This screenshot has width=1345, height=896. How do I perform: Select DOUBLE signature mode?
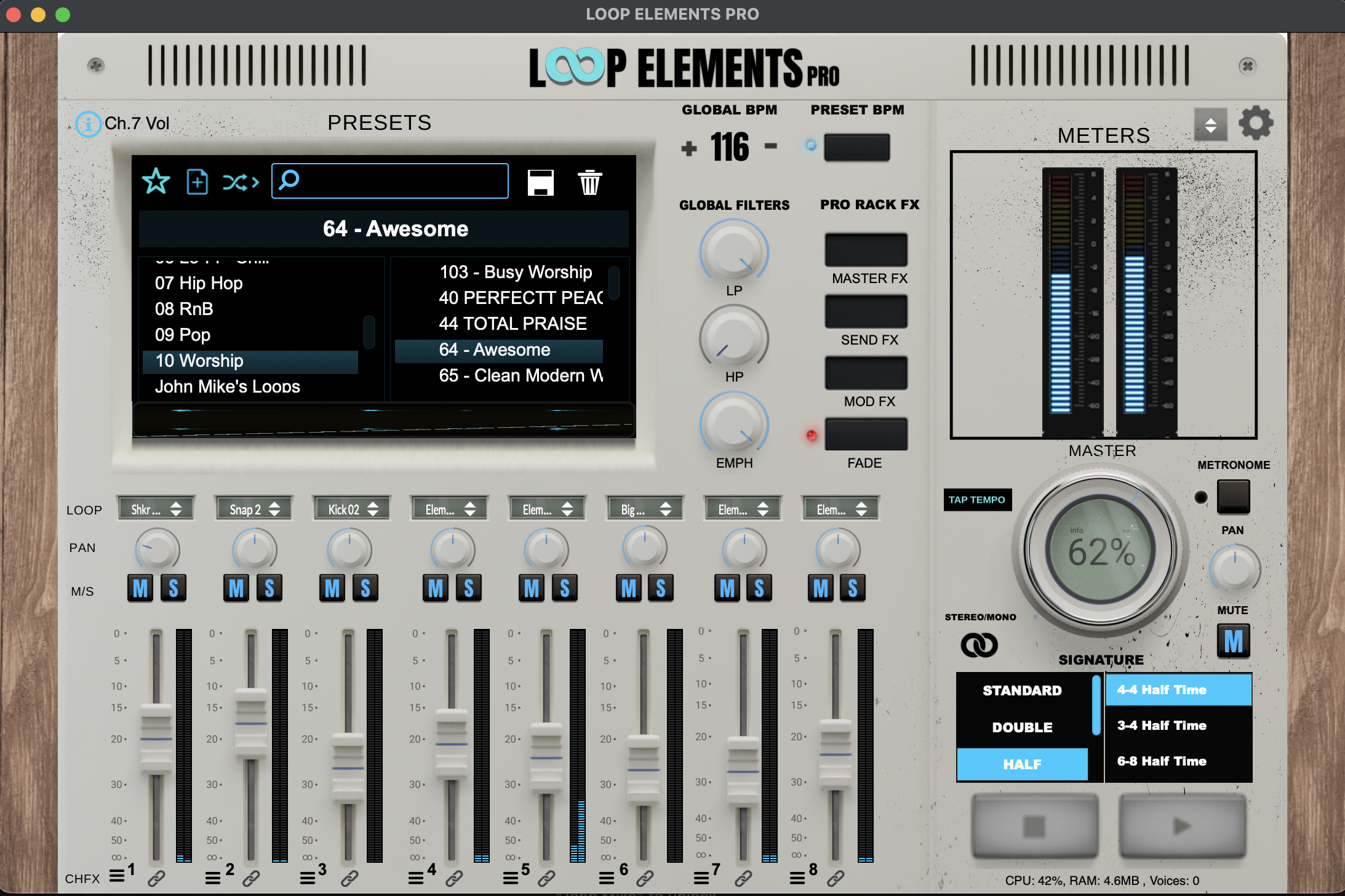[1022, 727]
